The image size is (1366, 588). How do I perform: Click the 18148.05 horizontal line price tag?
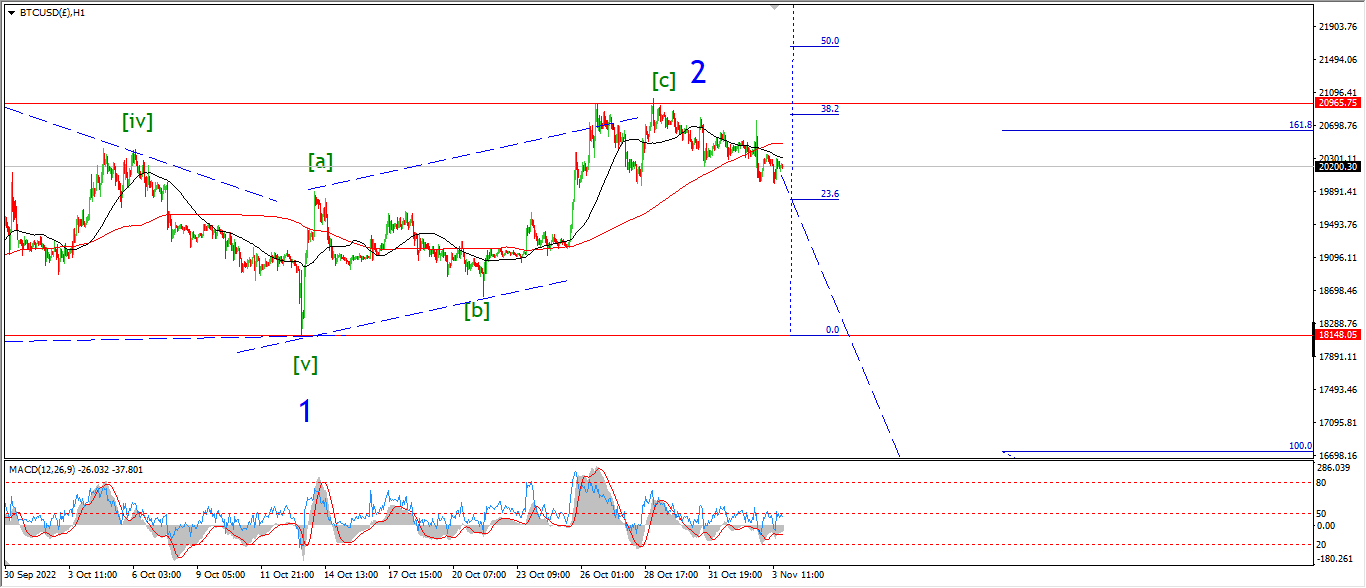coord(1338,336)
